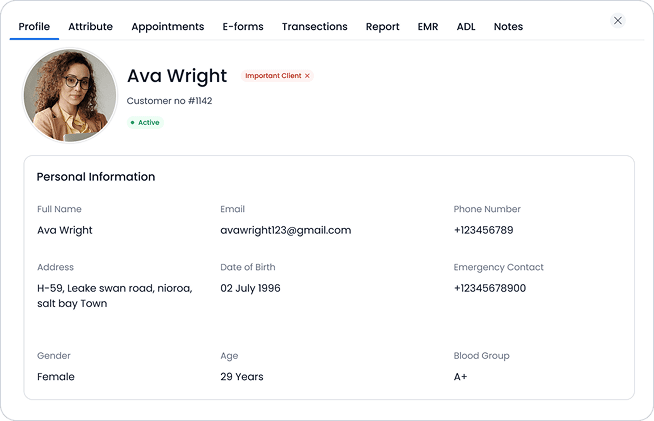Viewport: 654px width, 421px height.
Task: Click the Full Name field label
Action: [59, 209]
